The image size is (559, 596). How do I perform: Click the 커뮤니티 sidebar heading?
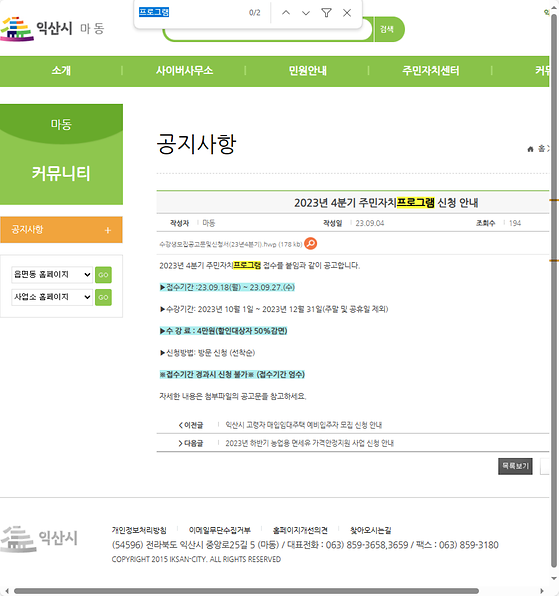coord(61,173)
